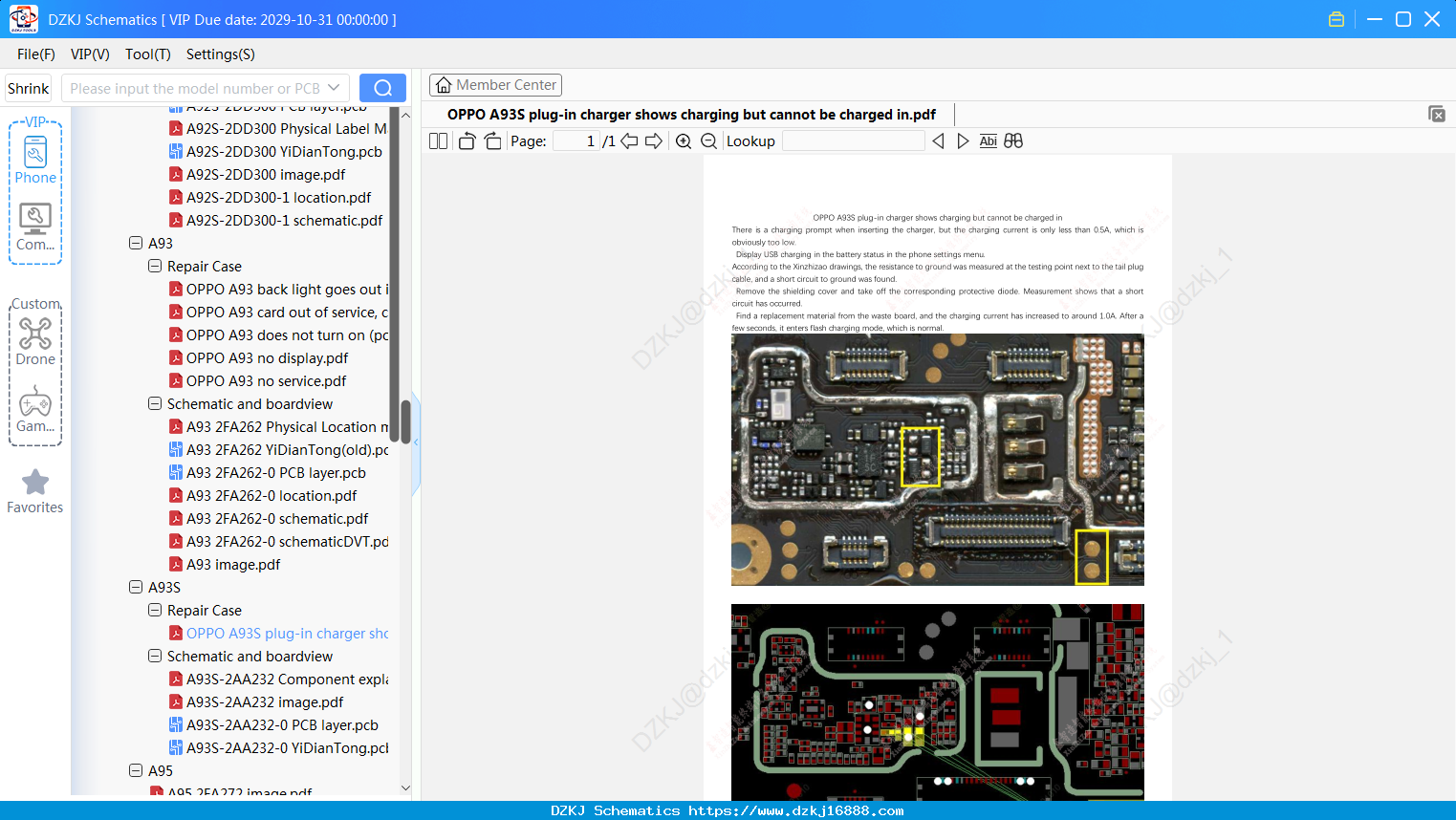Rotate page counterclockwise
Viewport: 1456px width, 820px height.
point(467,140)
